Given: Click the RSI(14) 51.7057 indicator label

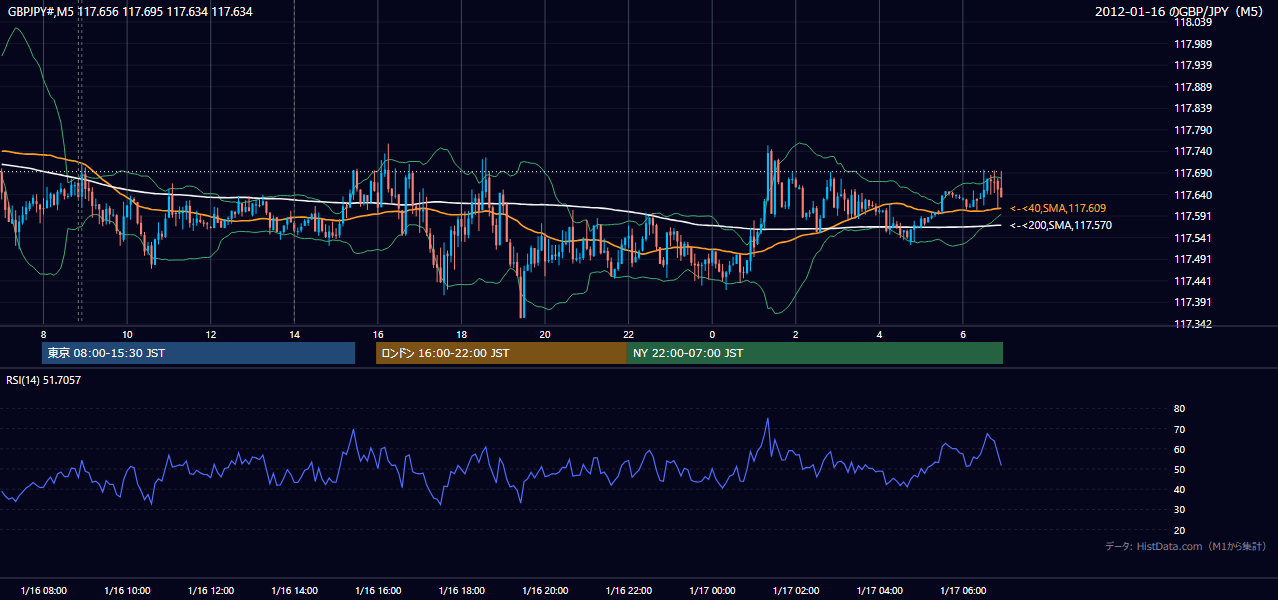Looking at the screenshot, I should (44, 380).
